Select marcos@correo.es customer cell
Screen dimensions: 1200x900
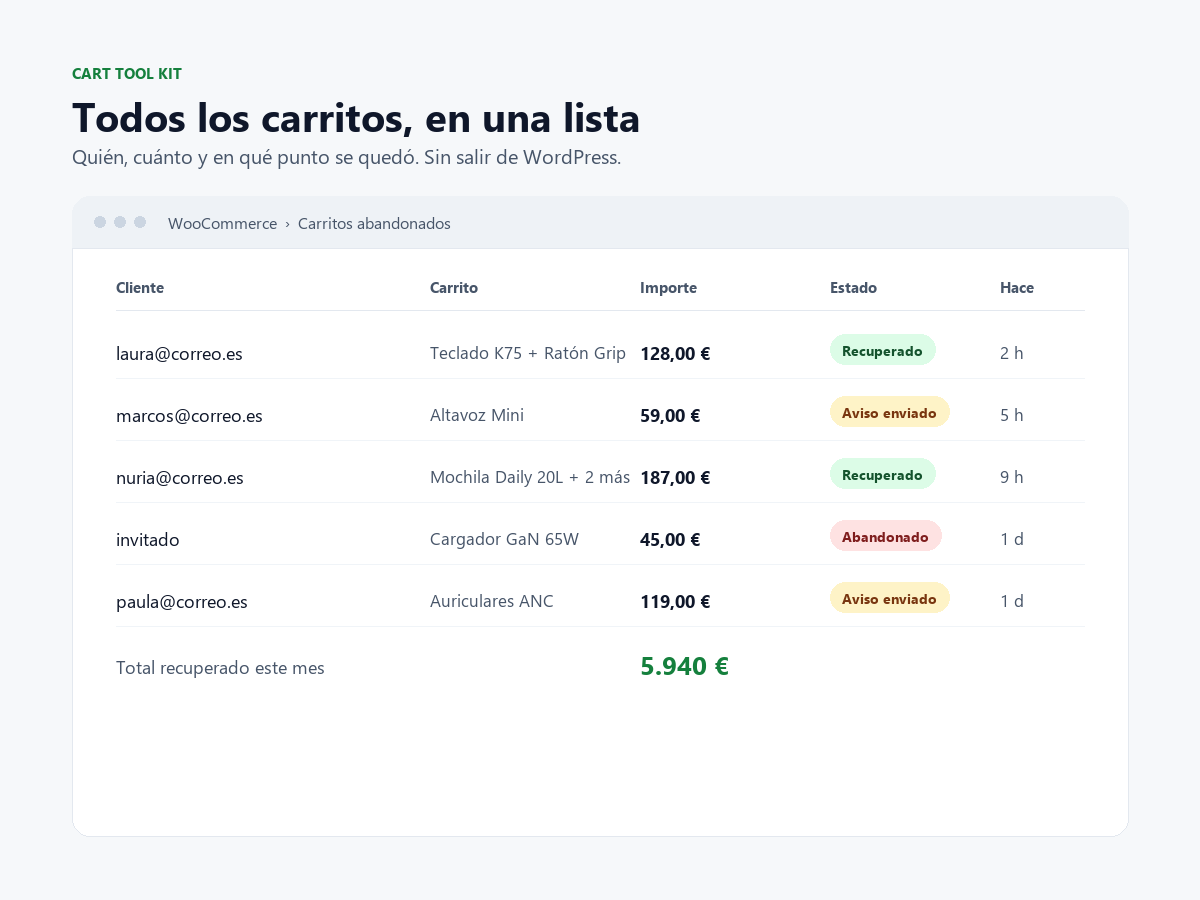(x=189, y=416)
